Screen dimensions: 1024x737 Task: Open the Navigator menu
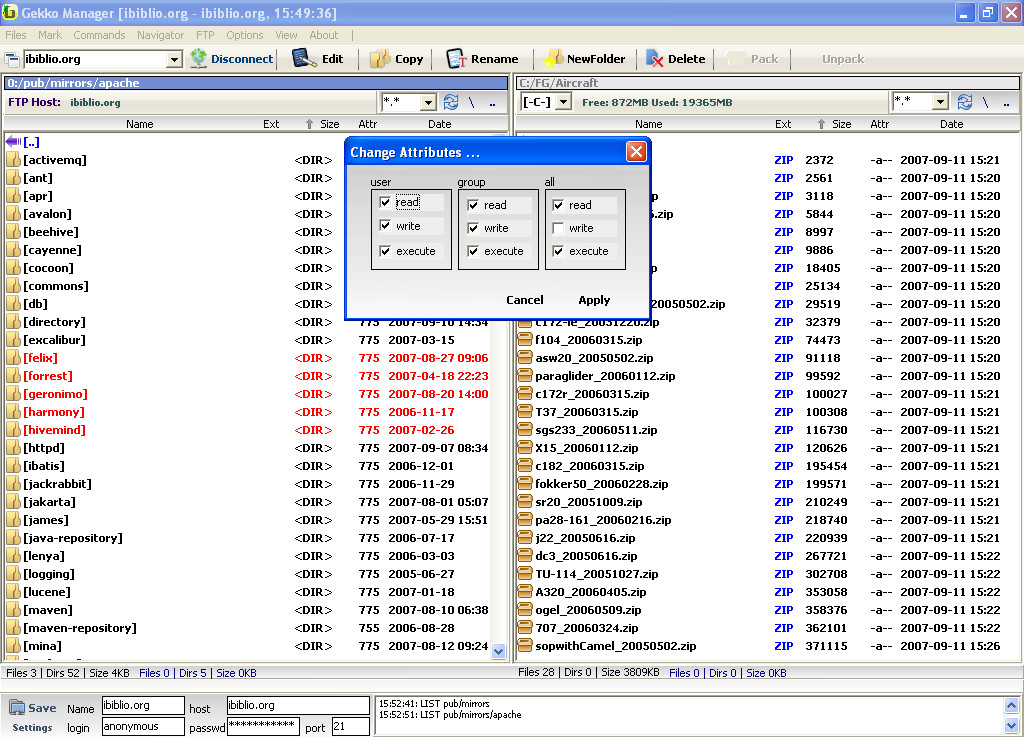pos(160,35)
